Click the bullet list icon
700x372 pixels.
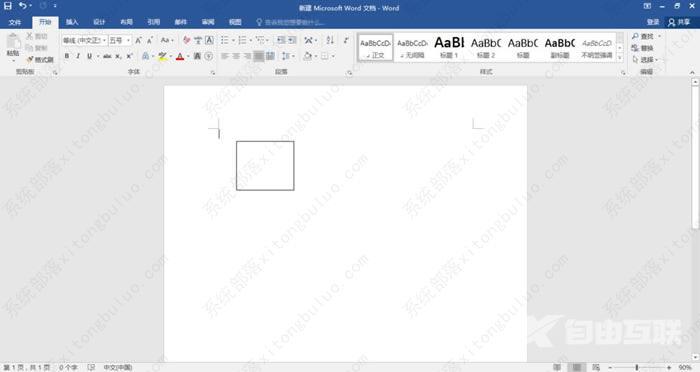(225, 41)
